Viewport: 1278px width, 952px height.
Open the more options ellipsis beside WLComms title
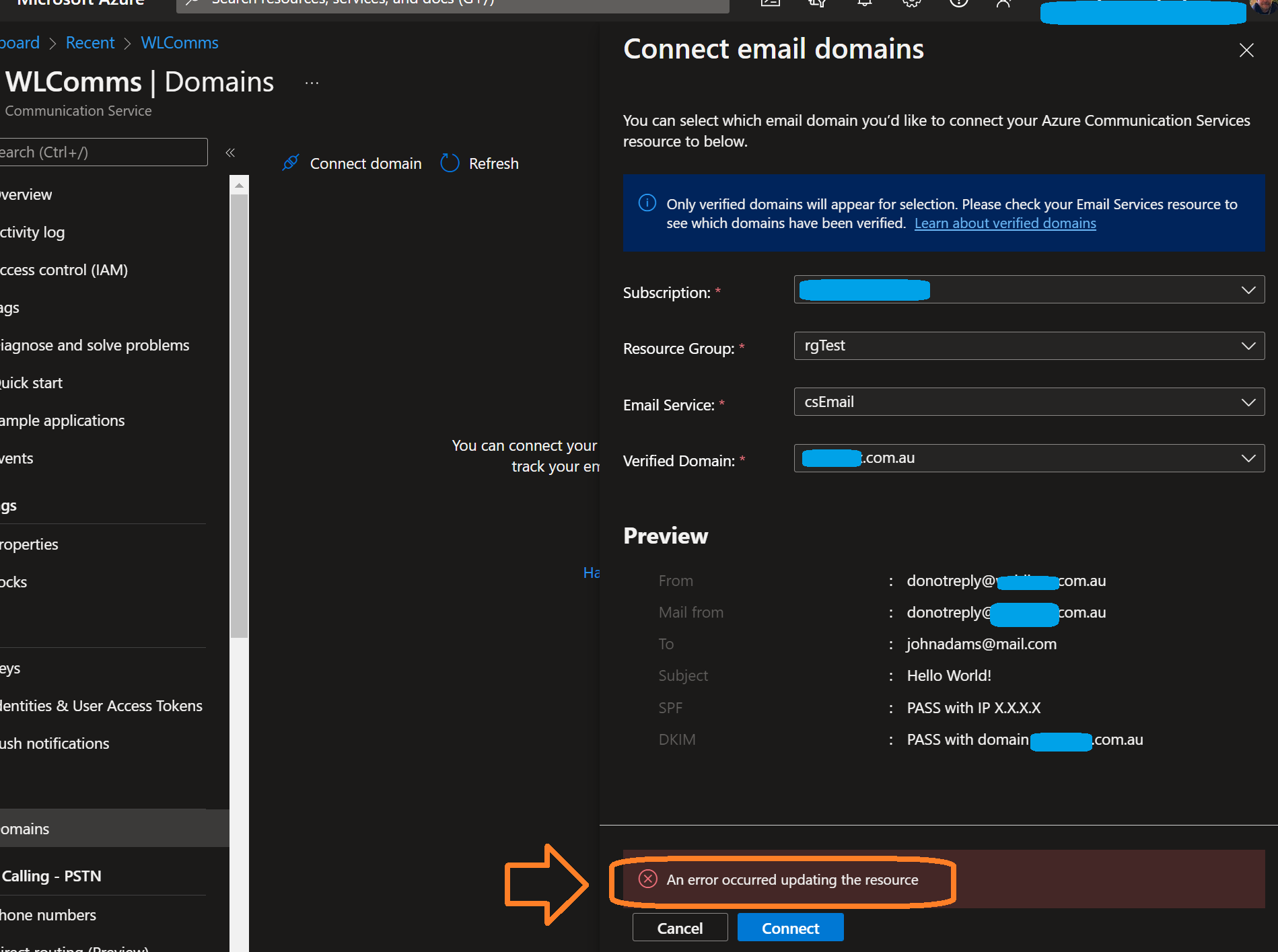[x=312, y=83]
